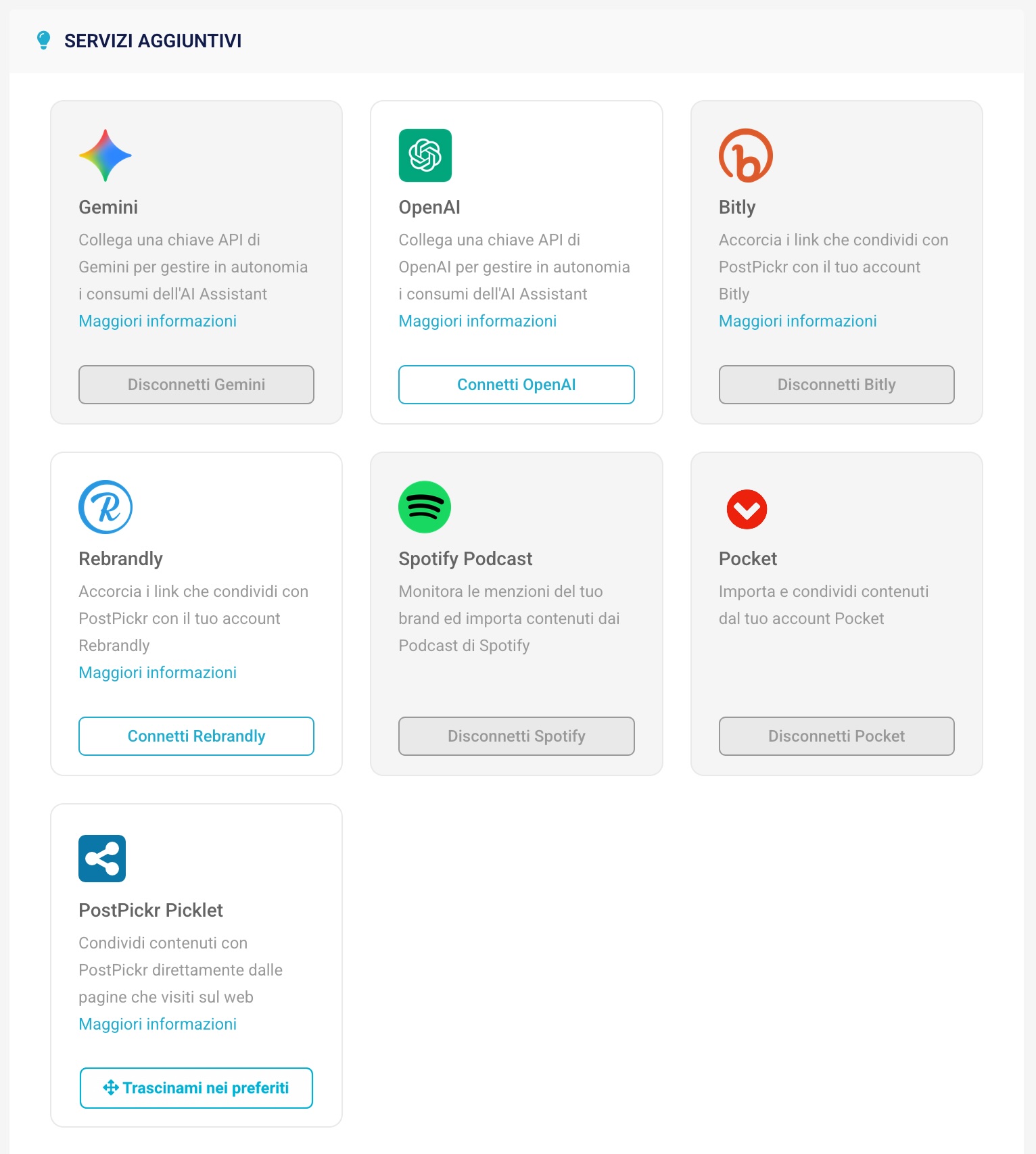This screenshot has height=1154, width=1036.
Task: Open Maggiori informazioni link under Gemini
Action: [x=158, y=321]
